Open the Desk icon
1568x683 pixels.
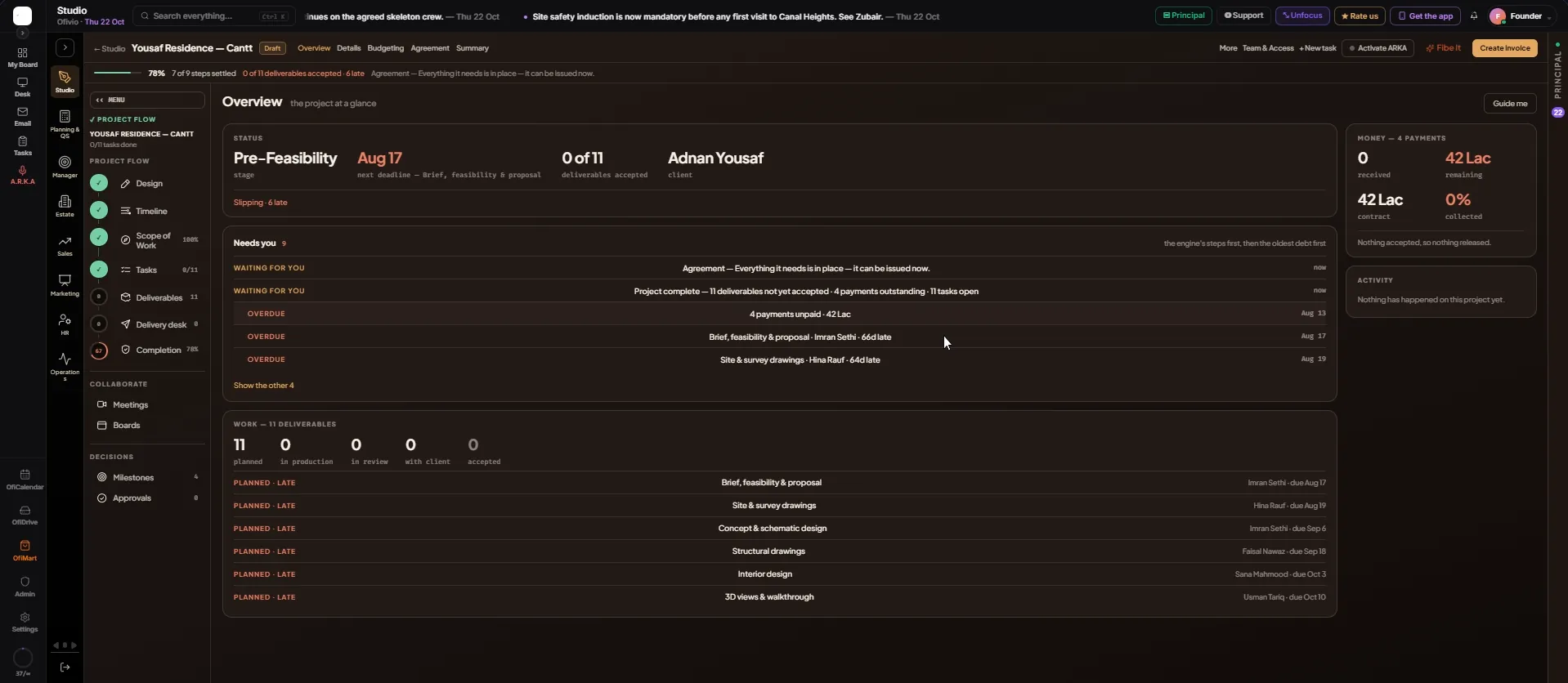click(22, 87)
